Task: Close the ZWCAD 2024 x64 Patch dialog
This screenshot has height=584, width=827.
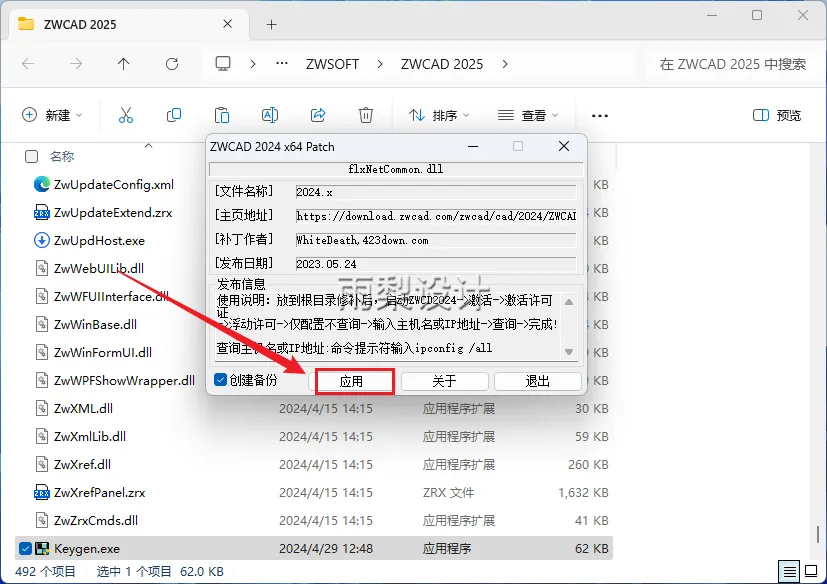Action: [564, 146]
